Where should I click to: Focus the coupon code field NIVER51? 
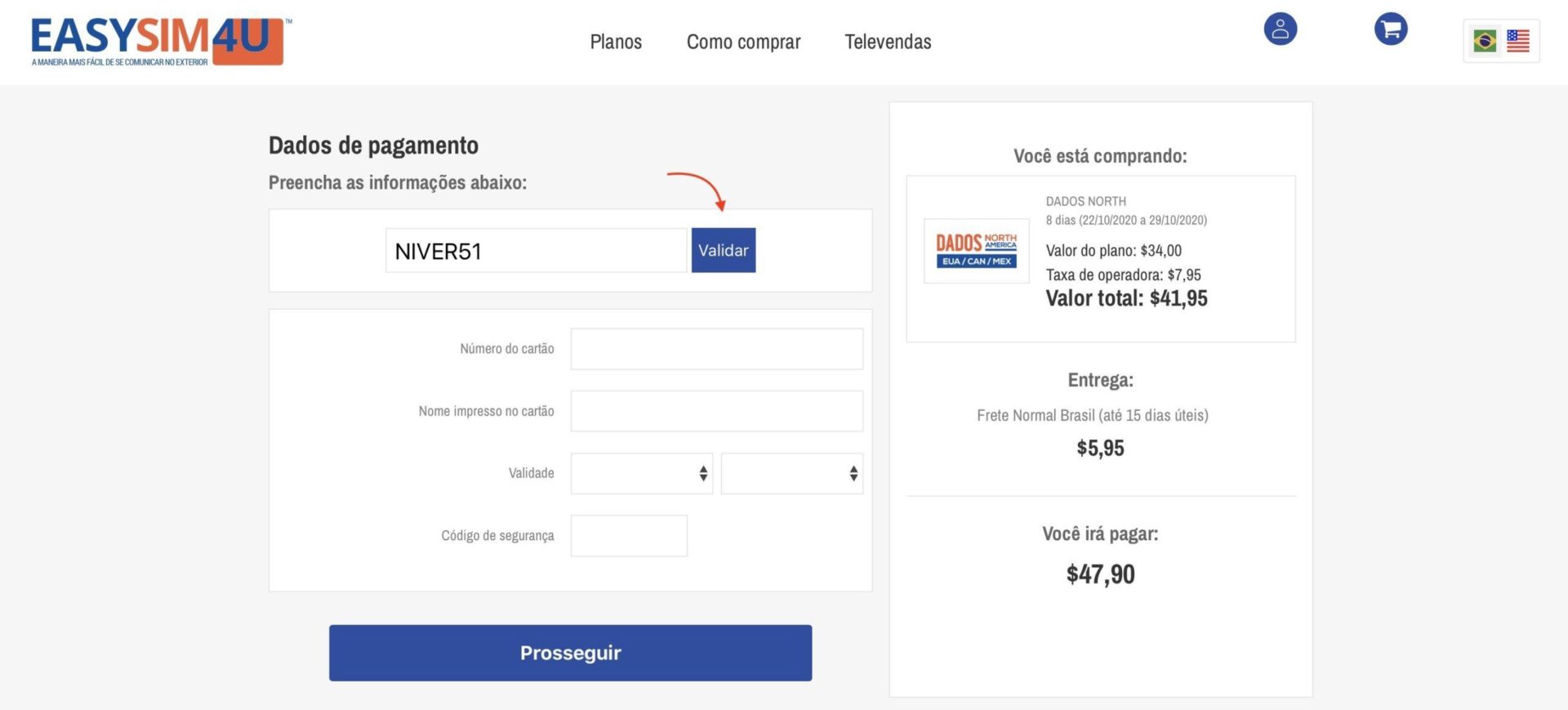point(536,251)
